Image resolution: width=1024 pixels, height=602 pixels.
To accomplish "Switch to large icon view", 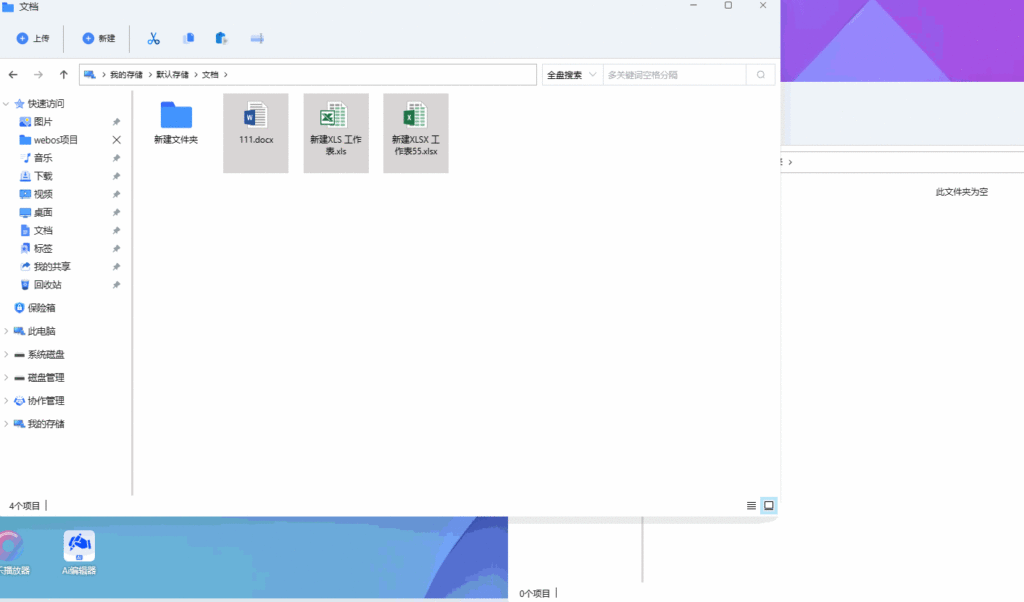I will (x=768, y=506).
